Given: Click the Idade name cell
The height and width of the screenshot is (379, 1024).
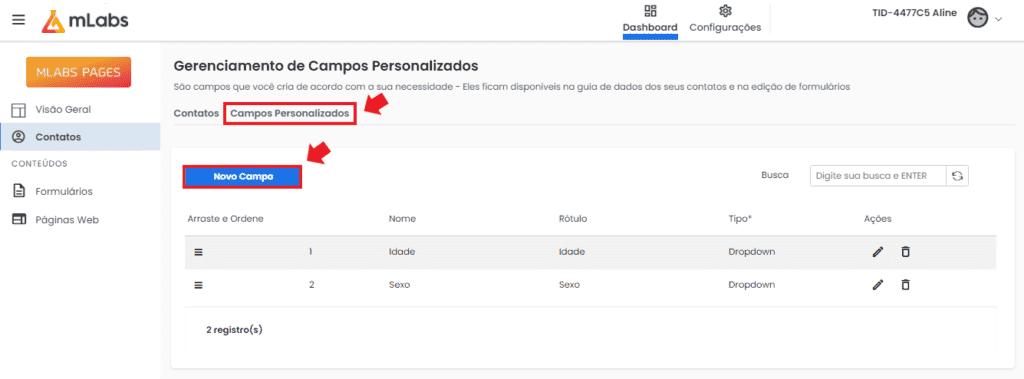Looking at the screenshot, I should (x=402, y=252).
